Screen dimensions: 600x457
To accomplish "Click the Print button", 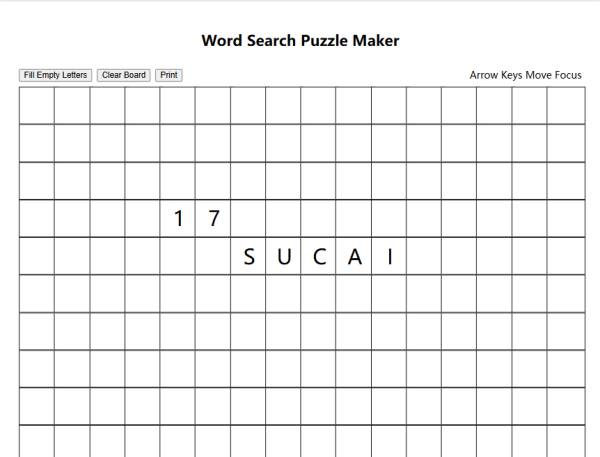I will 169,75.
